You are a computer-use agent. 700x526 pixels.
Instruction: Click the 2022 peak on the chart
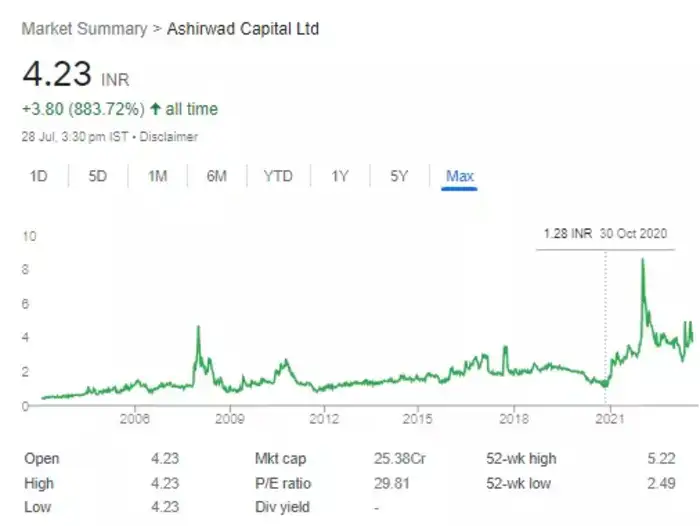click(x=642, y=262)
